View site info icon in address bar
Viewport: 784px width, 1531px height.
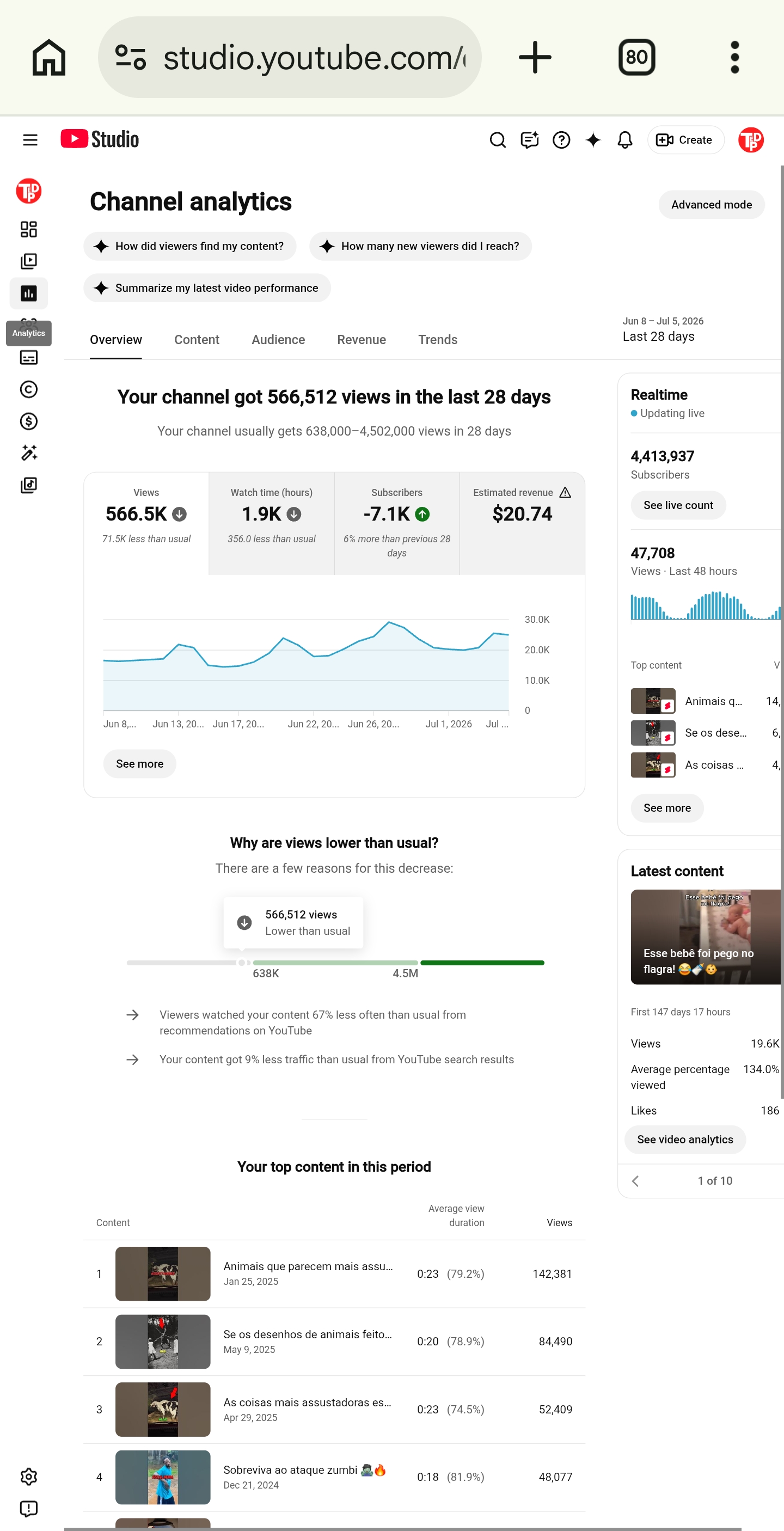coord(130,58)
